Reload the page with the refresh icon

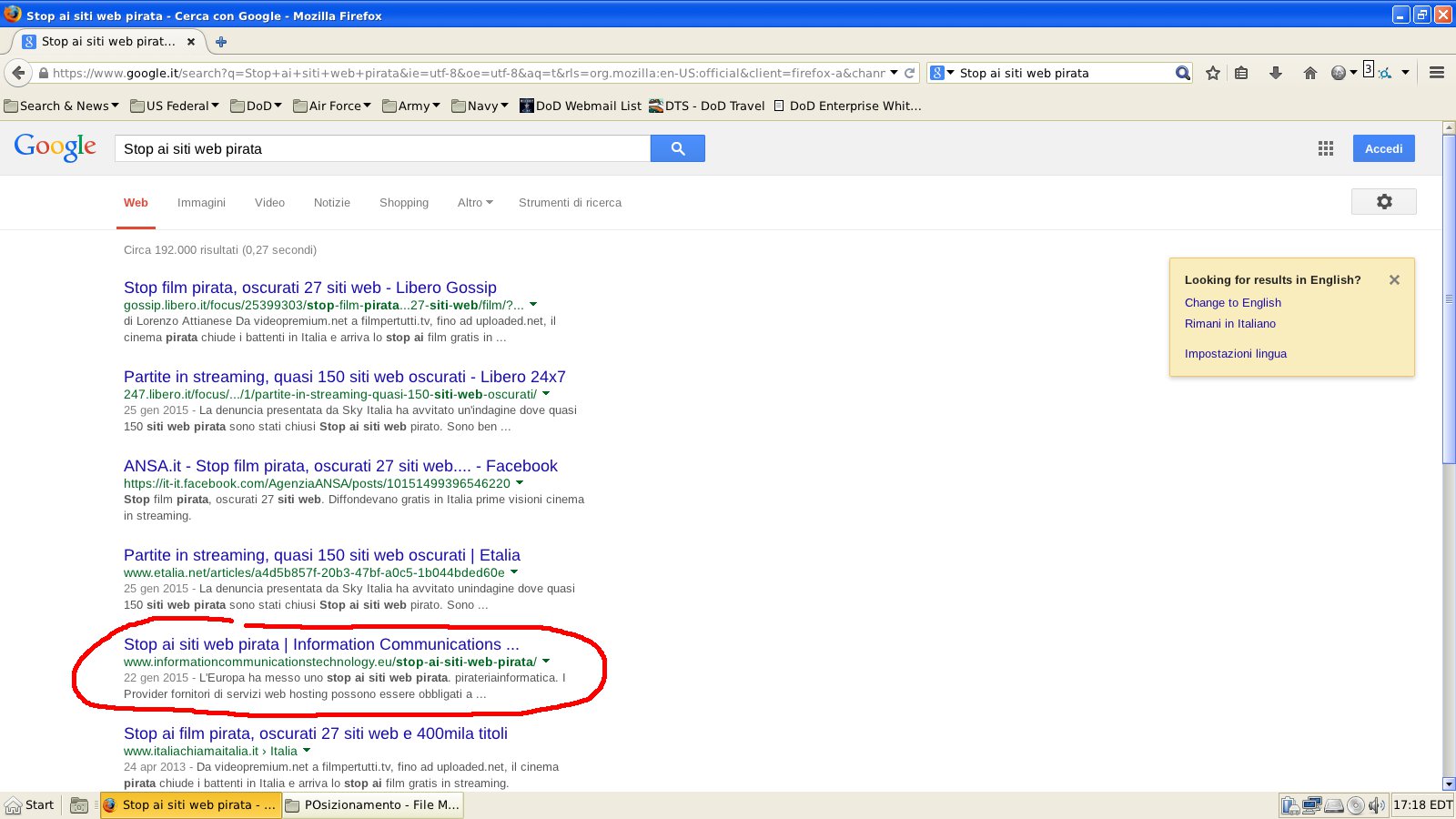point(909,73)
